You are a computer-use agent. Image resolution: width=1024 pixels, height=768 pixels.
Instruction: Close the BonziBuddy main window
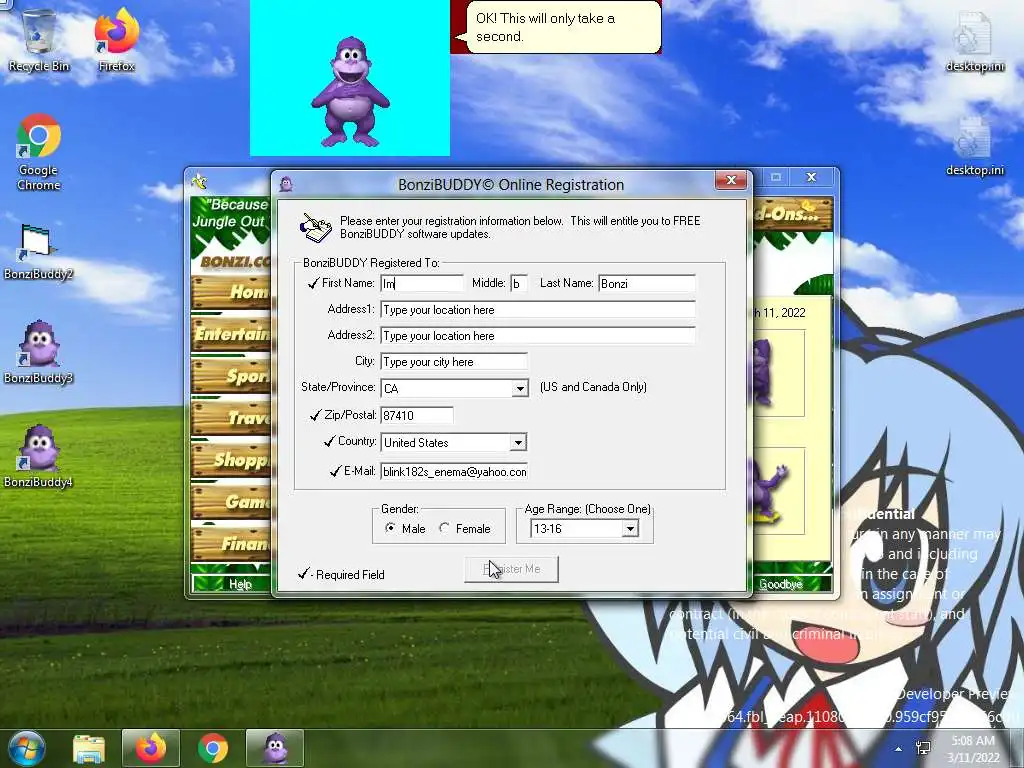click(x=811, y=177)
